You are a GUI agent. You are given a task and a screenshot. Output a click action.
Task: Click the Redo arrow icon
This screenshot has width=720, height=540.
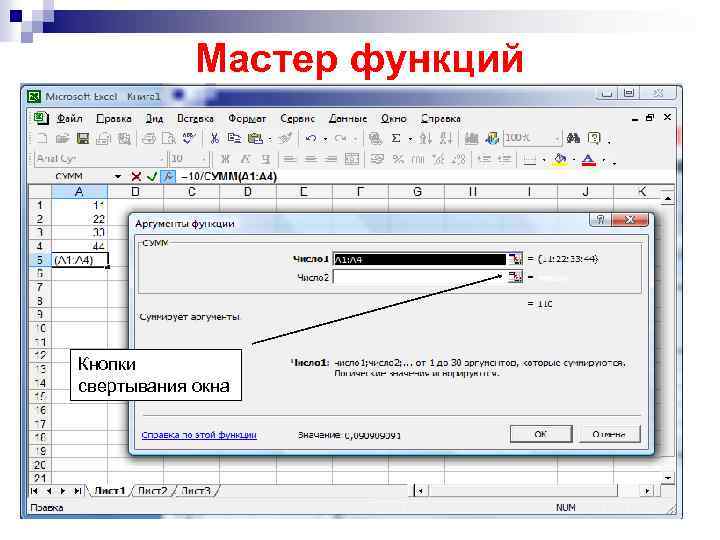coord(340,138)
